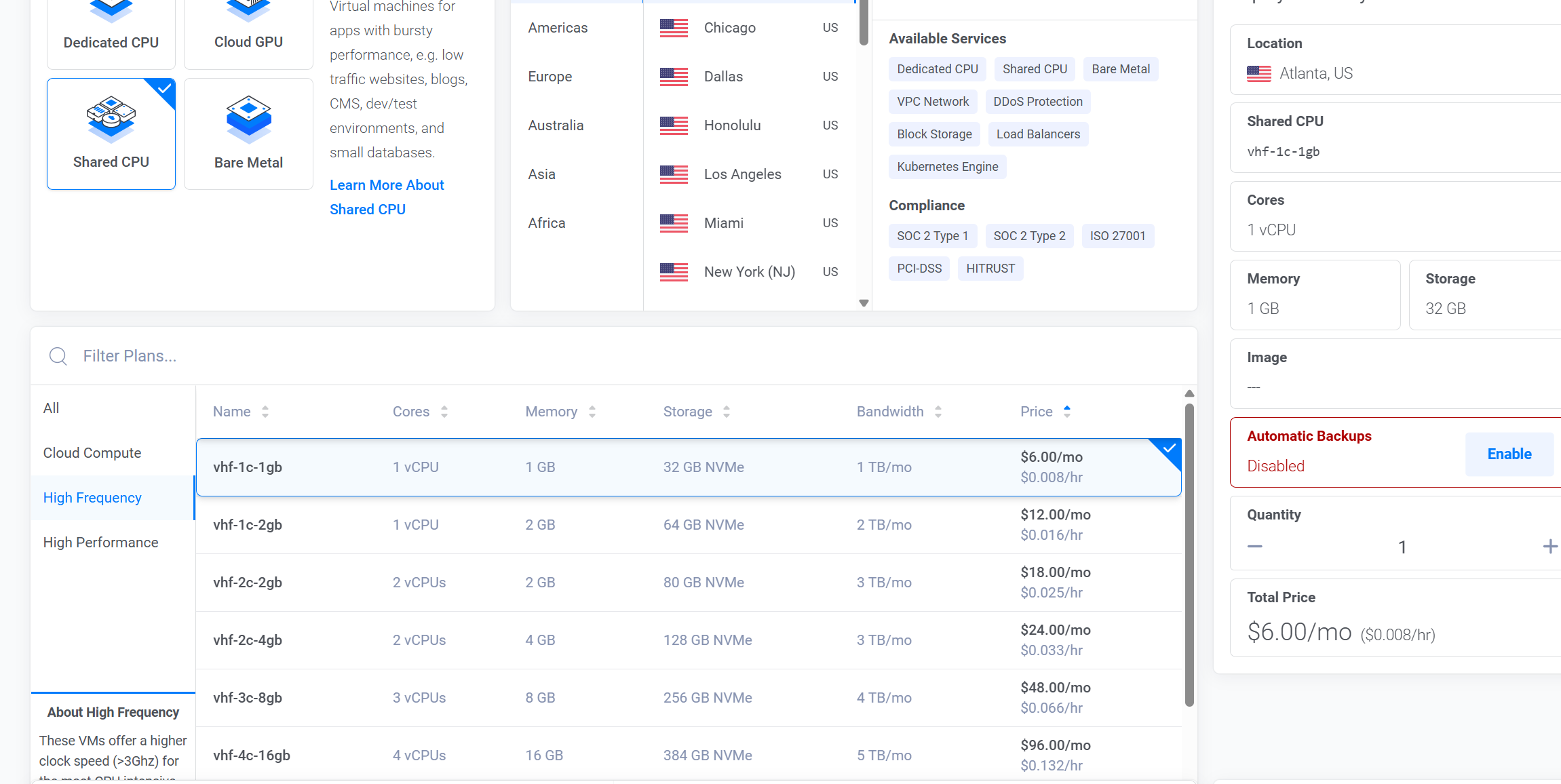Click the Atlanta flag in Location summary
Screen dimensions: 1561x784
point(1259,74)
